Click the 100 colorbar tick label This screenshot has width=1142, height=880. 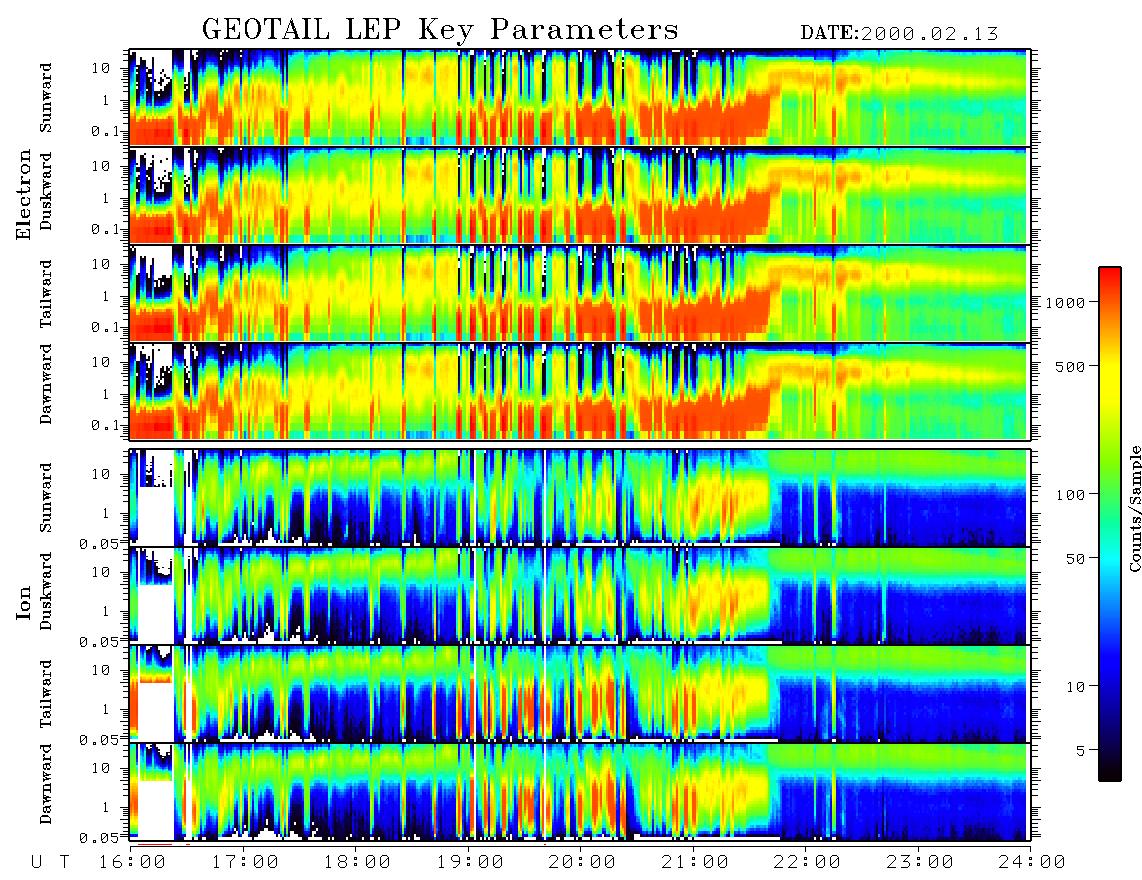coord(1070,495)
